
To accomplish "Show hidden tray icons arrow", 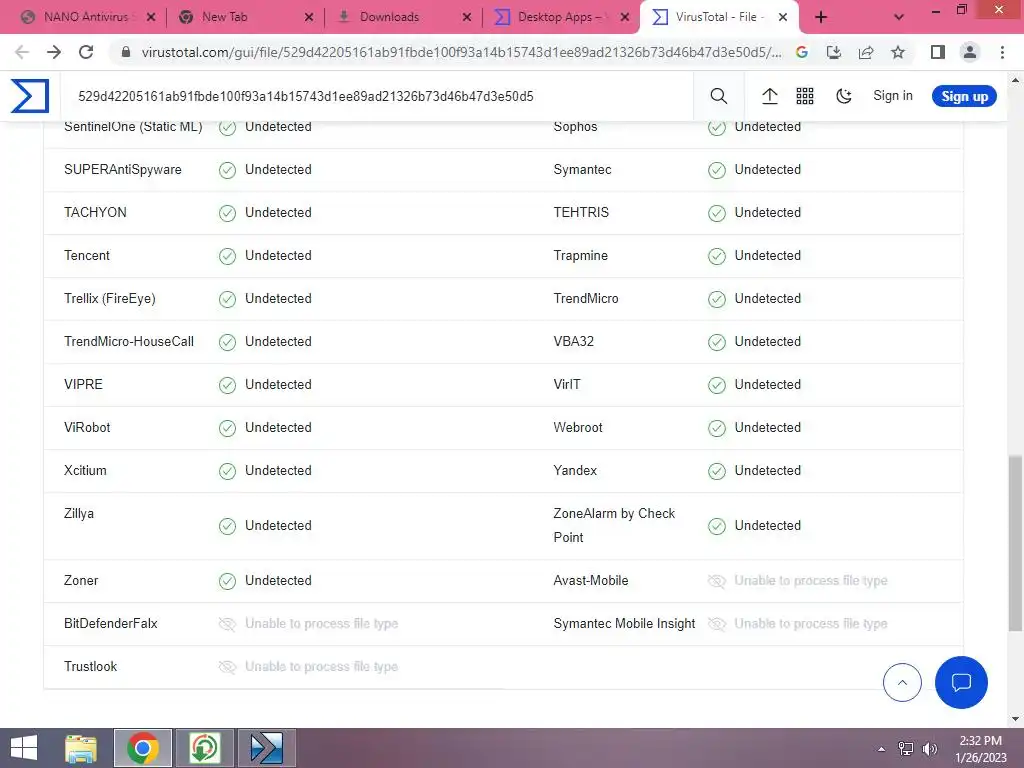I will point(882,749).
